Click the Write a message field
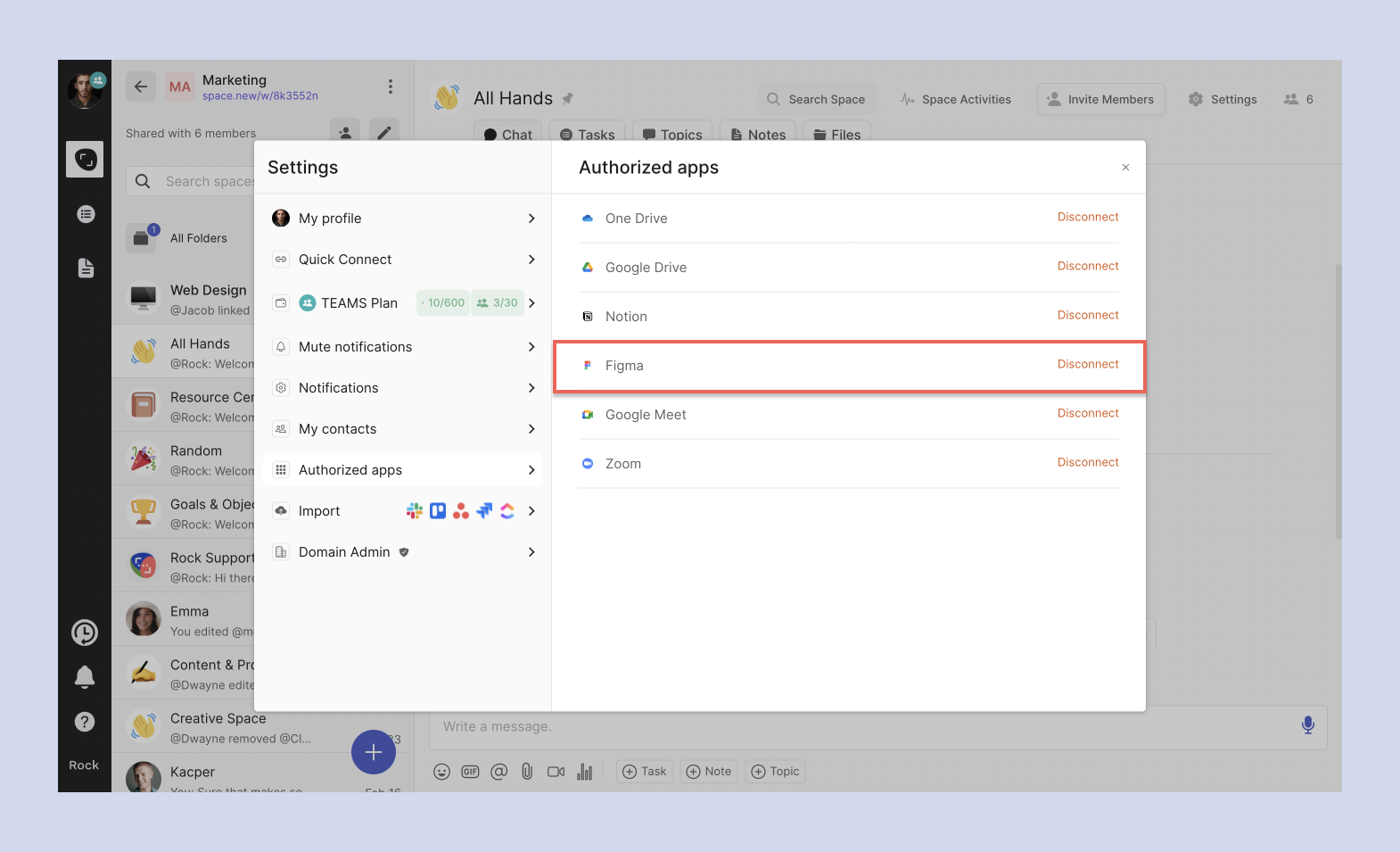Screen dimensions: 1400x852 pos(878,727)
